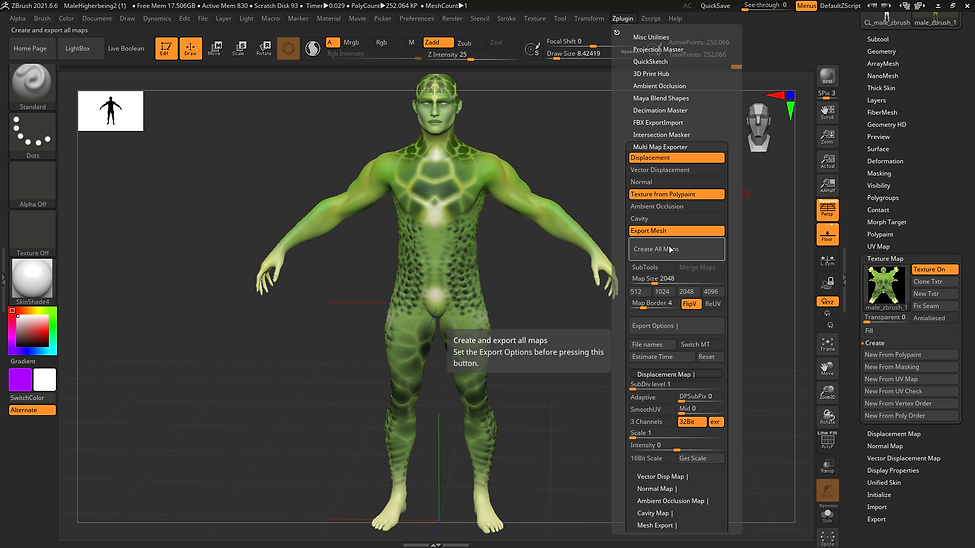975x548 pixels.
Task: Open the Preferences menu
Action: pyautogui.click(x=417, y=19)
